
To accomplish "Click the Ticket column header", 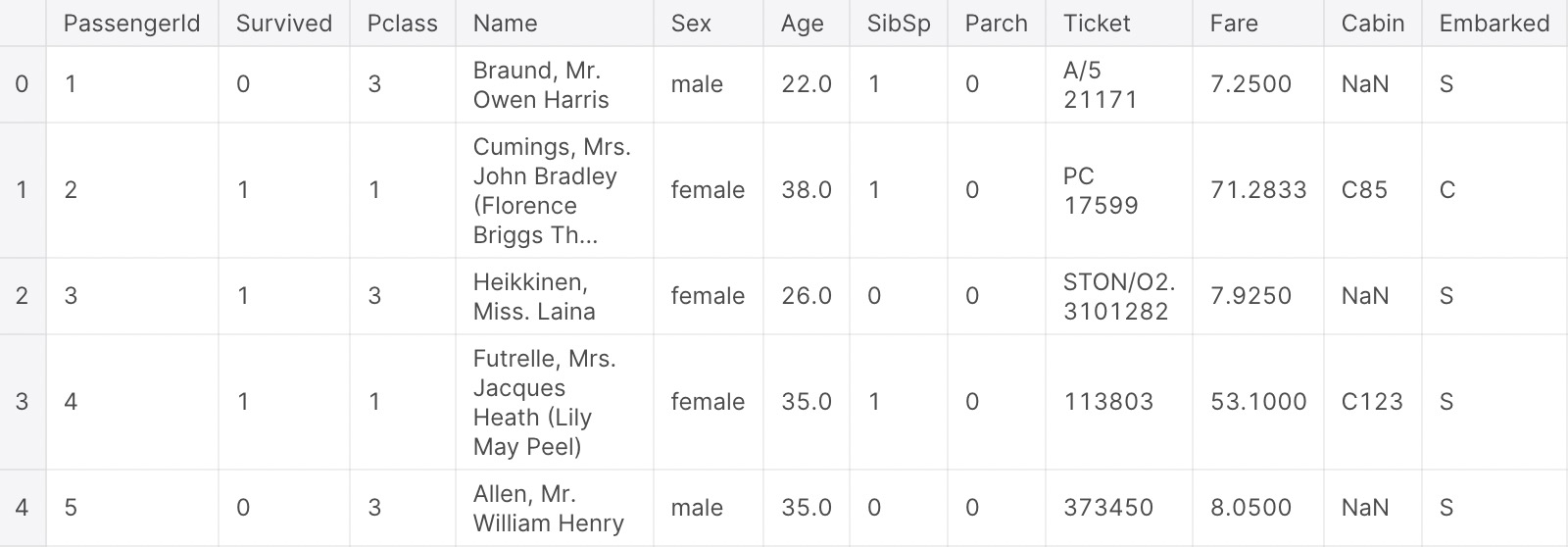I will [x=1119, y=24].
